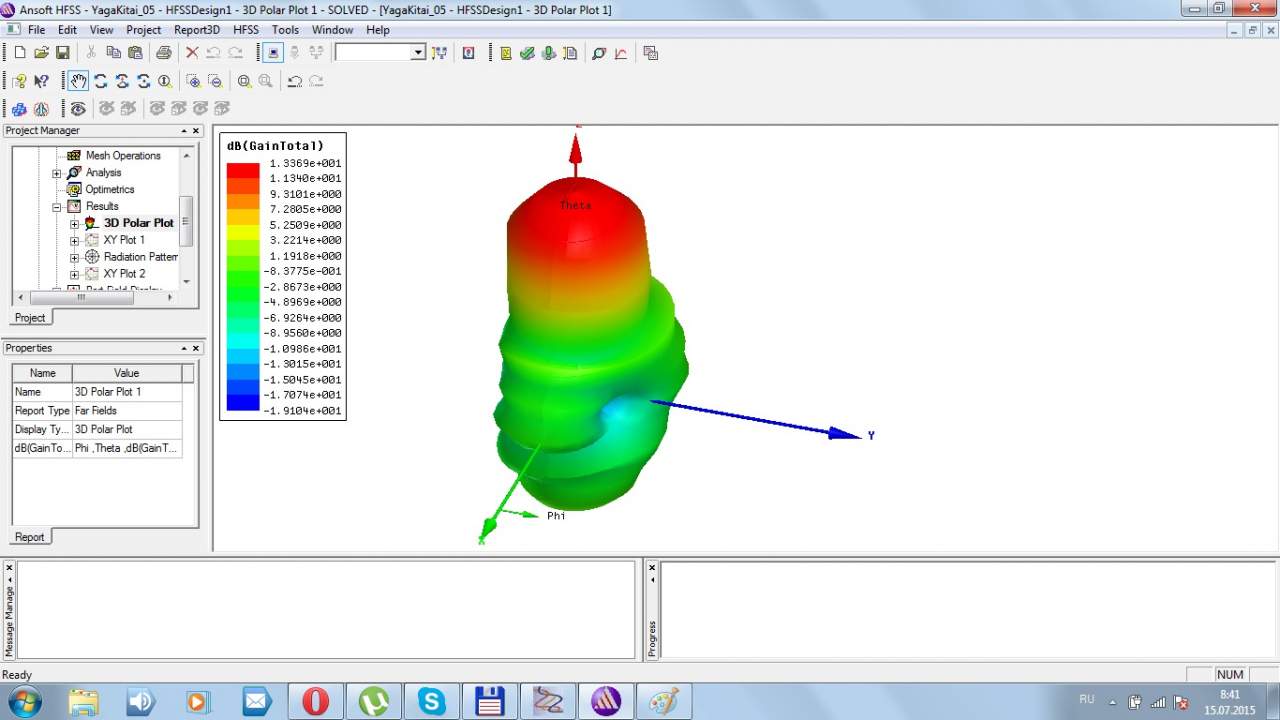
Task: Click the green checkmark Validate icon
Action: [527, 53]
